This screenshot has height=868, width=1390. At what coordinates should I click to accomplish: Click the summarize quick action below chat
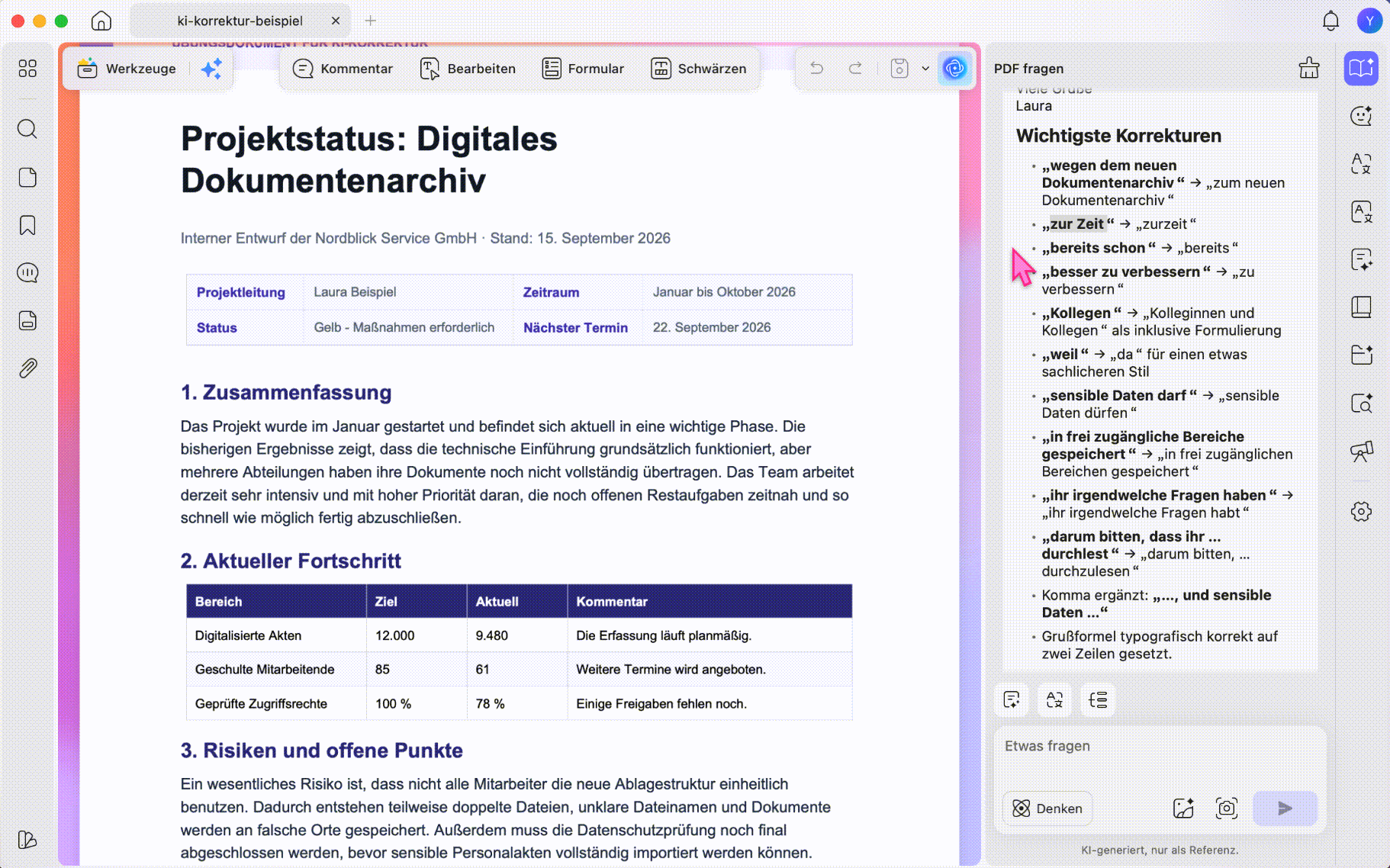click(x=1012, y=699)
